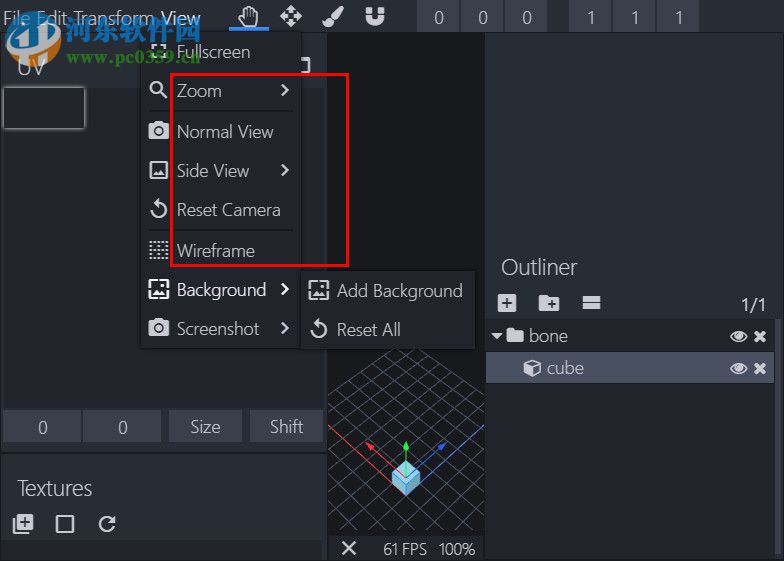Toggle Wireframe display mode
Screen dimensions: 784x561
coord(221,250)
